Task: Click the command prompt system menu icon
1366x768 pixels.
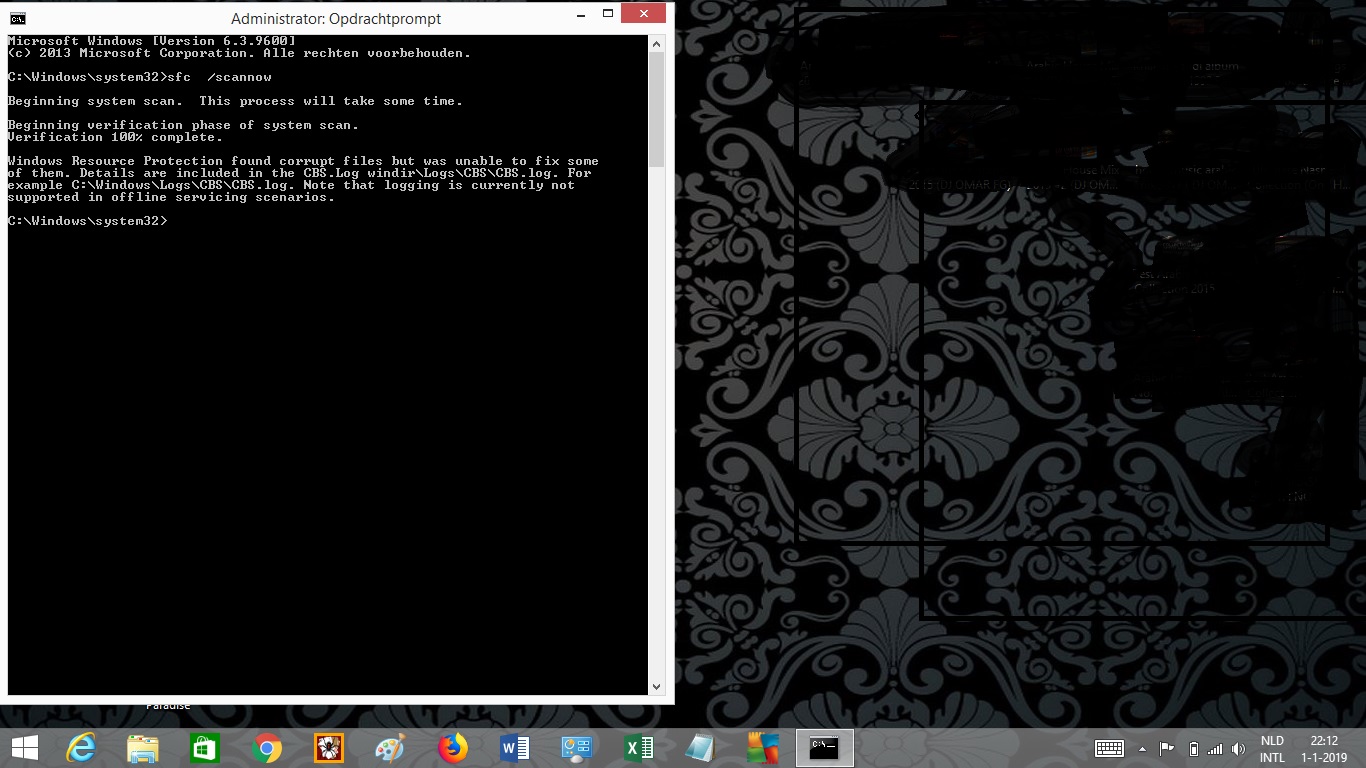Action: 17,18
